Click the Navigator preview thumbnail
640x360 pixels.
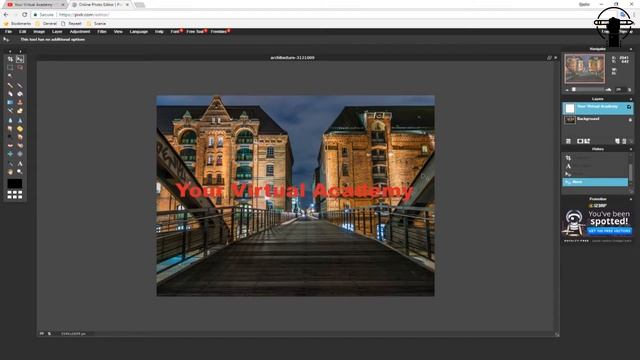tap(584, 69)
